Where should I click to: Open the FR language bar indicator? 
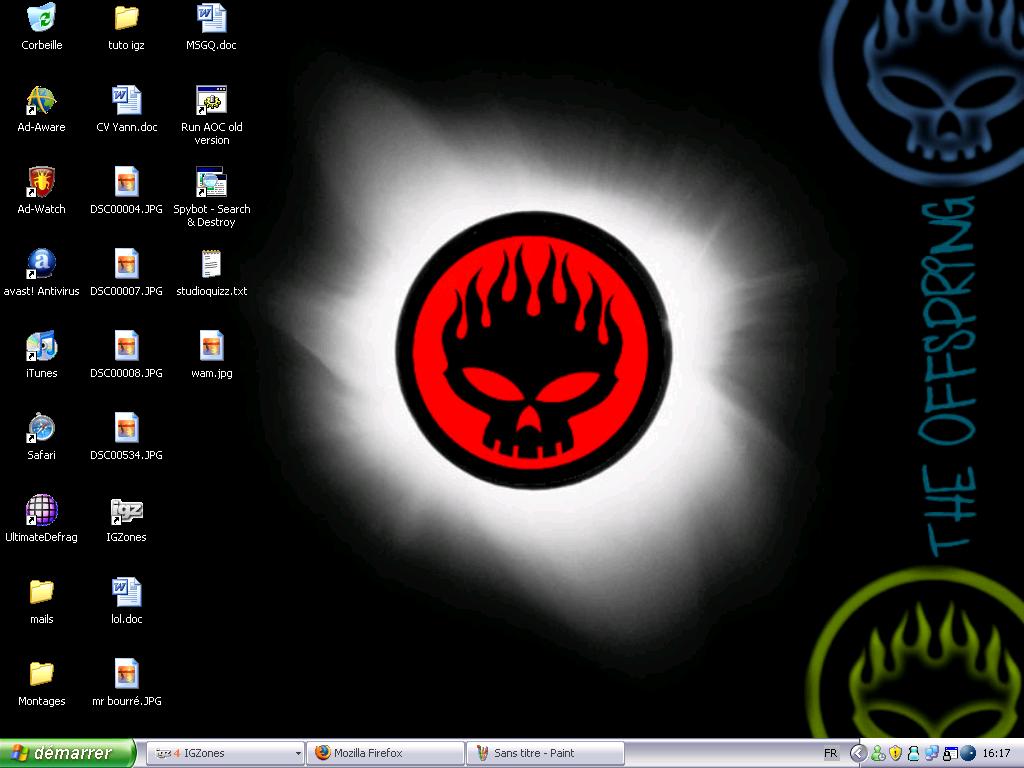pos(830,753)
